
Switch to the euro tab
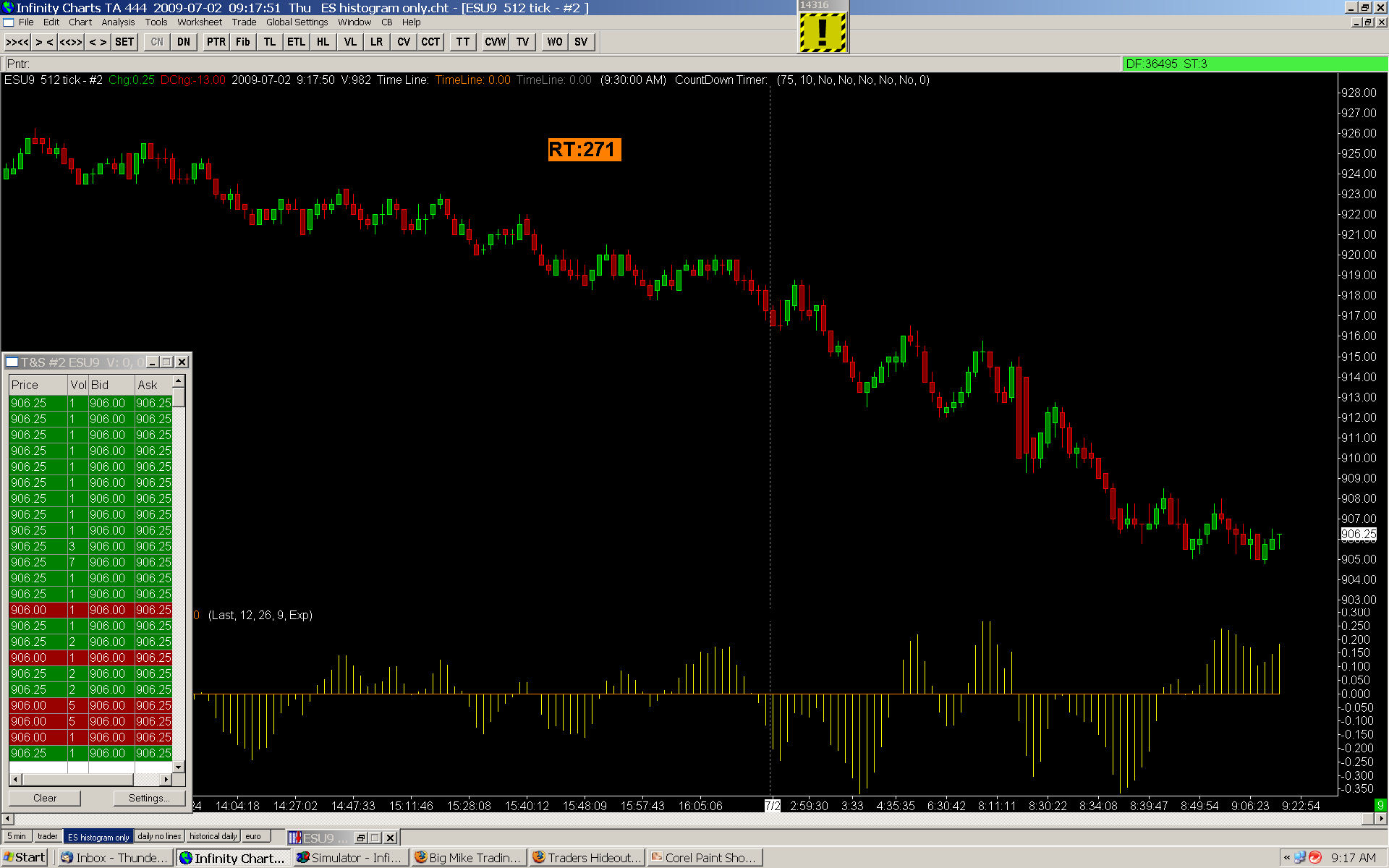point(254,837)
